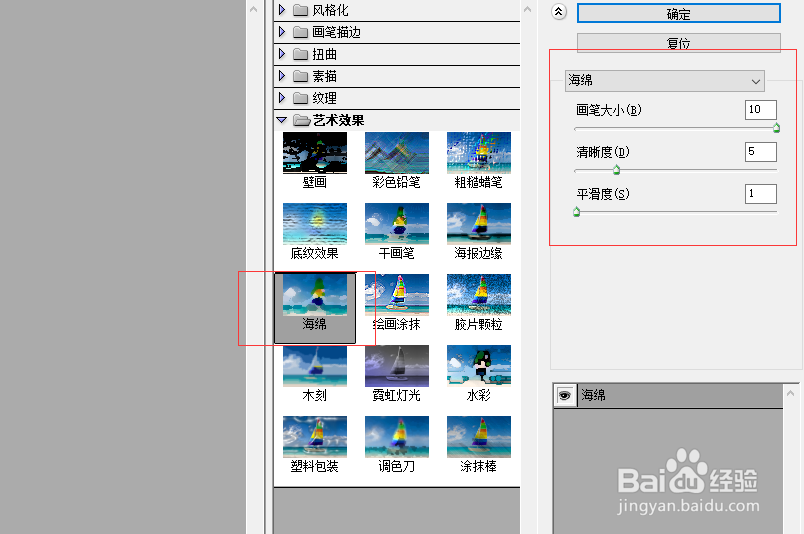Select the 胶片颗粒 filter thumbnail
This screenshot has width=804, height=534.
479,294
